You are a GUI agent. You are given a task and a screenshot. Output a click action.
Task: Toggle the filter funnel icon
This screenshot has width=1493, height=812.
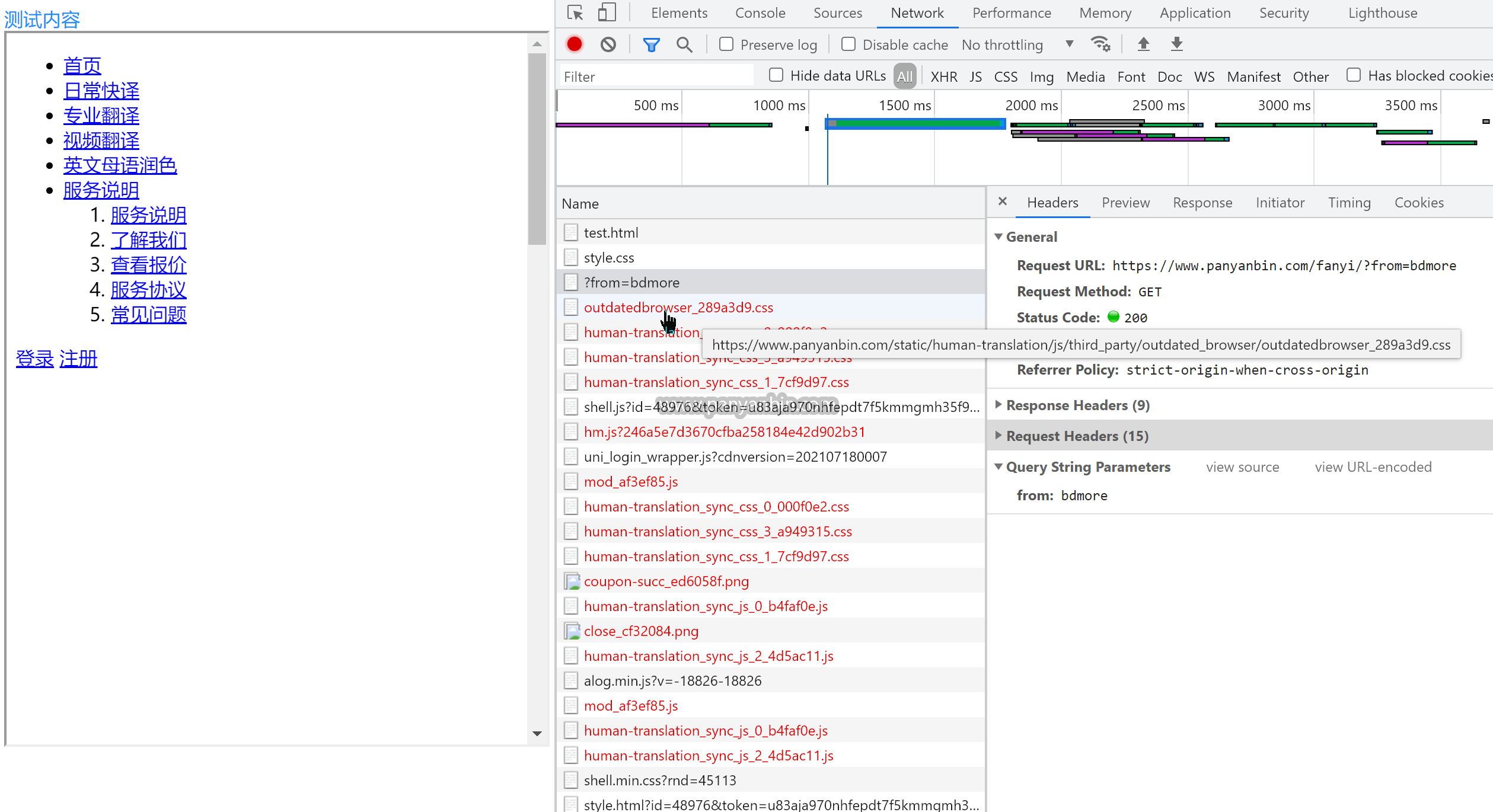[x=651, y=44]
